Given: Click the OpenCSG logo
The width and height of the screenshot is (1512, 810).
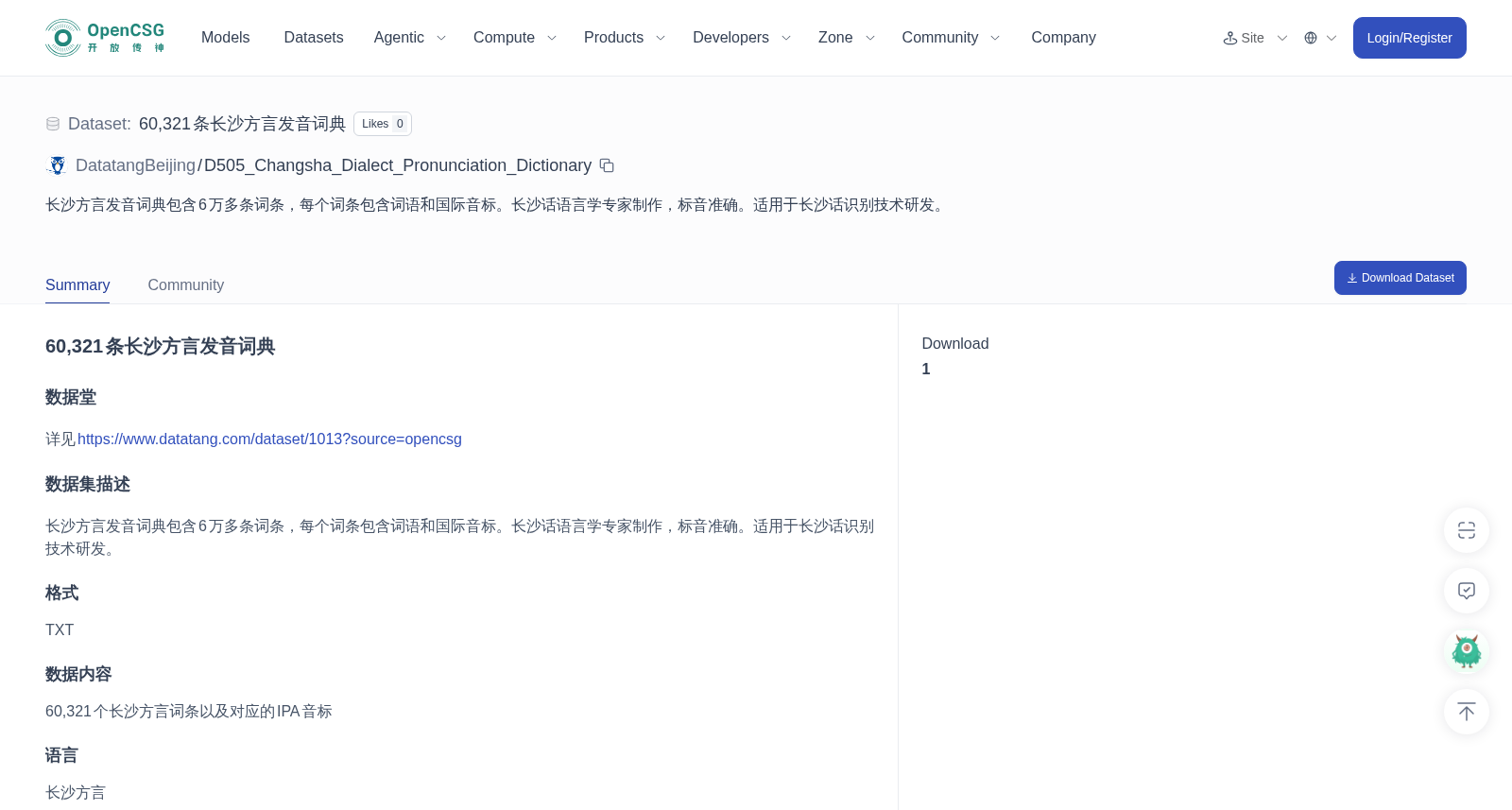Looking at the screenshot, I should pyautogui.click(x=105, y=38).
